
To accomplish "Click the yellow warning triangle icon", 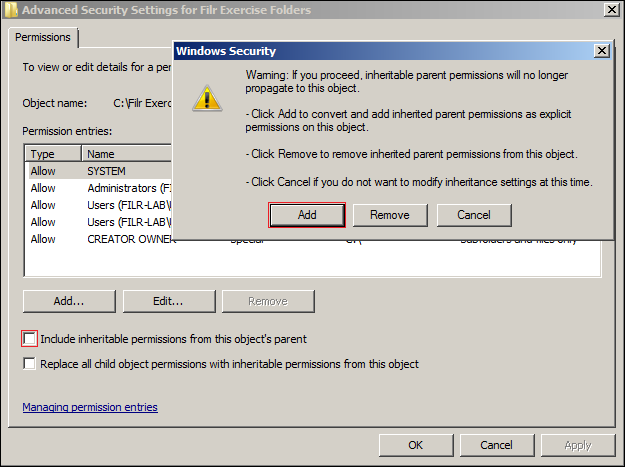I will (x=207, y=97).
